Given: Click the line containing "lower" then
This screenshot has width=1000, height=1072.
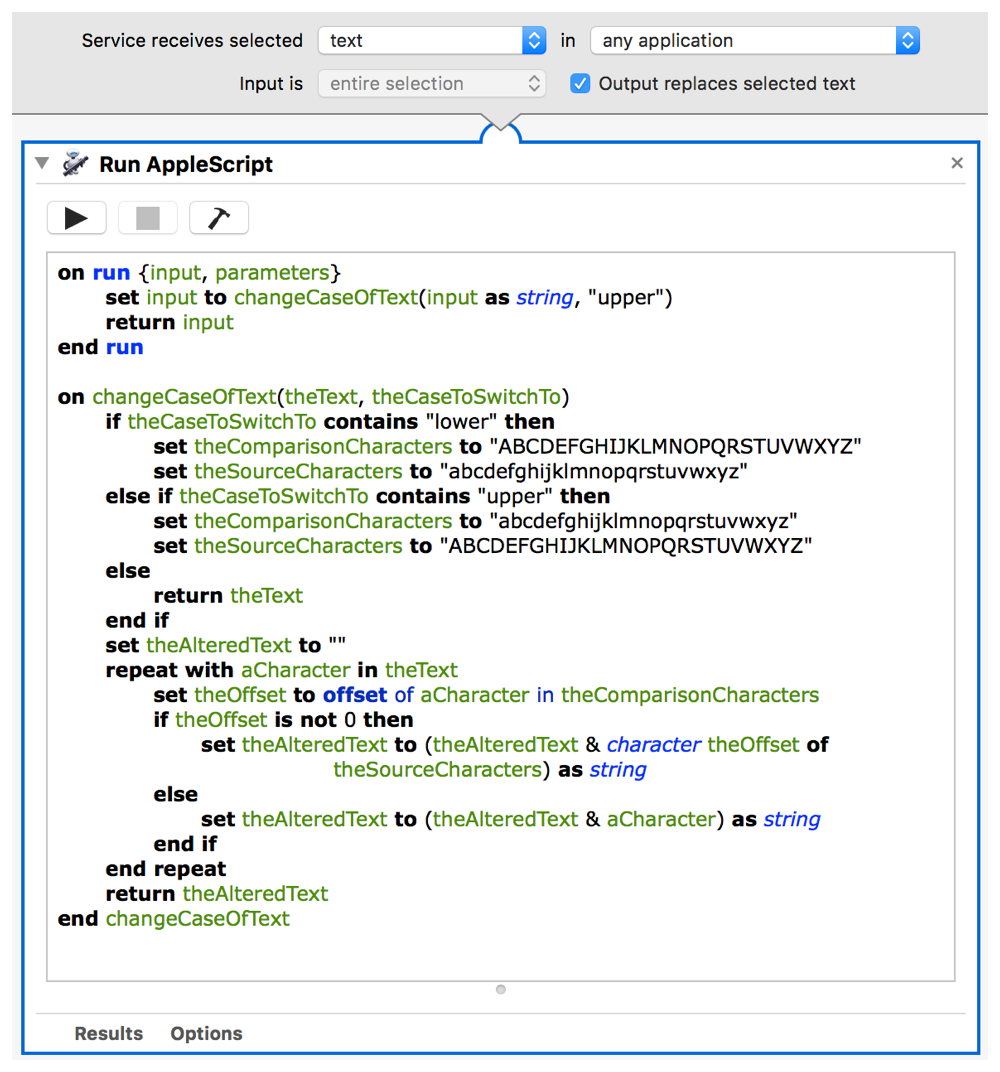Looking at the screenshot, I should pos(330,422).
